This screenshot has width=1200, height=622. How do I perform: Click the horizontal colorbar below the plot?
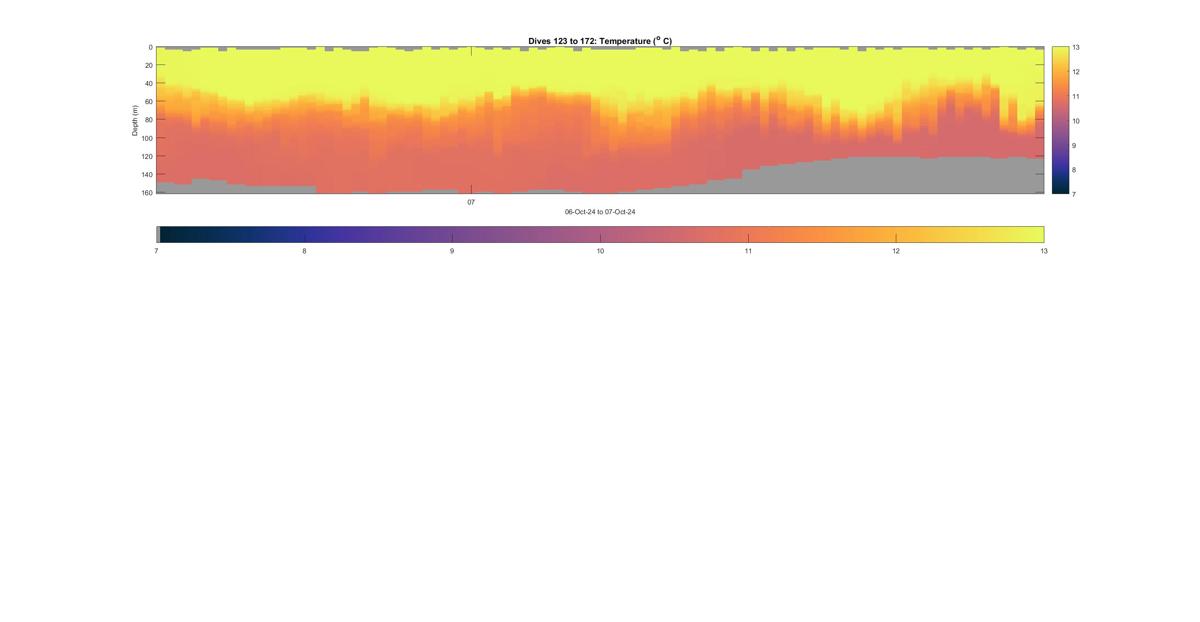pos(600,234)
